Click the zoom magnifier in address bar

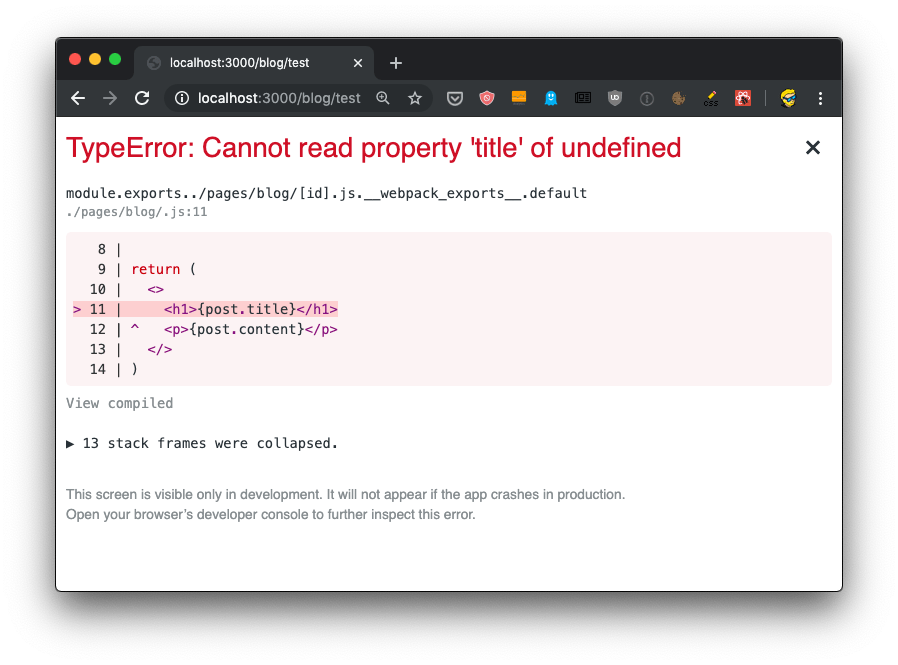click(383, 98)
